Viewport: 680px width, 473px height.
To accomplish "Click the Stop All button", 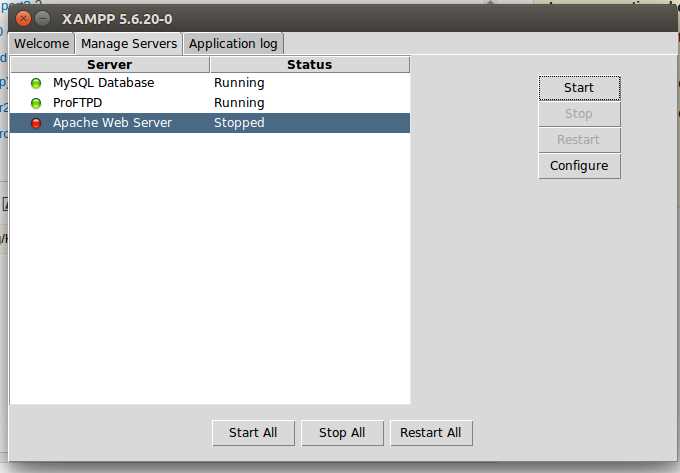I will click(342, 433).
